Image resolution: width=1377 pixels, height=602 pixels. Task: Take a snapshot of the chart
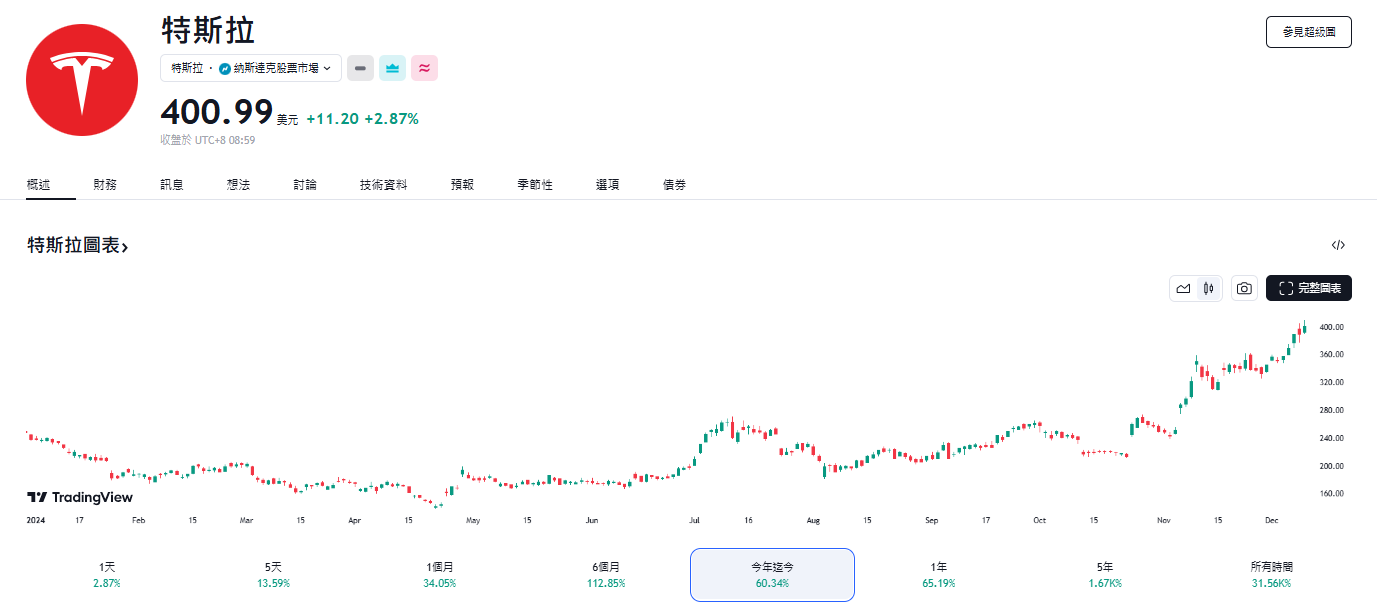[1244, 288]
